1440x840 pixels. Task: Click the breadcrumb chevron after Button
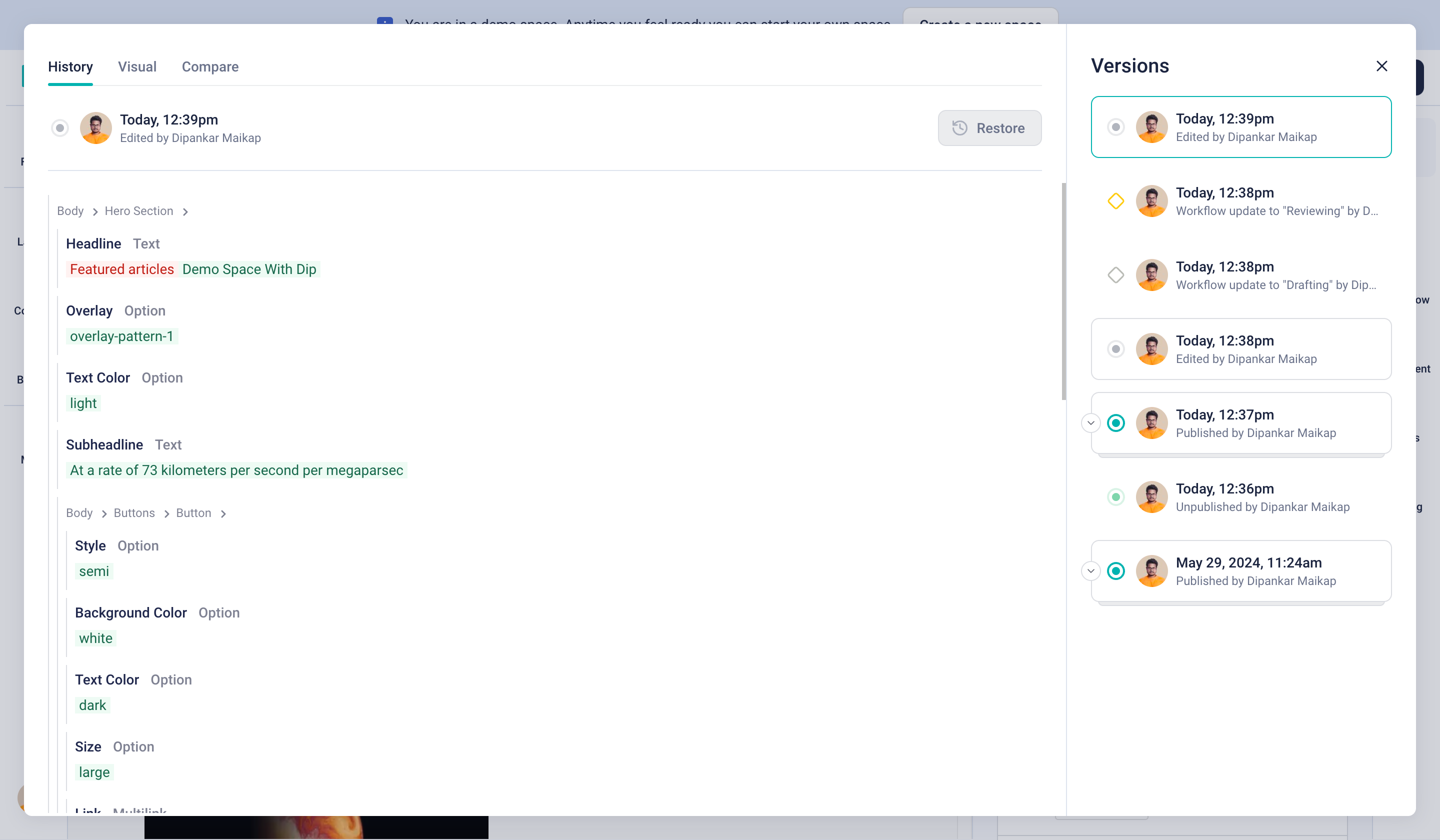[223, 513]
